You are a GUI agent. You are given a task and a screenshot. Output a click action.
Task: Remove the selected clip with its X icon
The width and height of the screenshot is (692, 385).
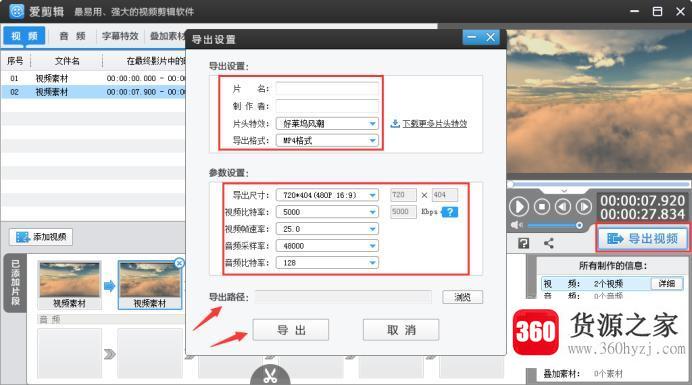click(x=179, y=263)
